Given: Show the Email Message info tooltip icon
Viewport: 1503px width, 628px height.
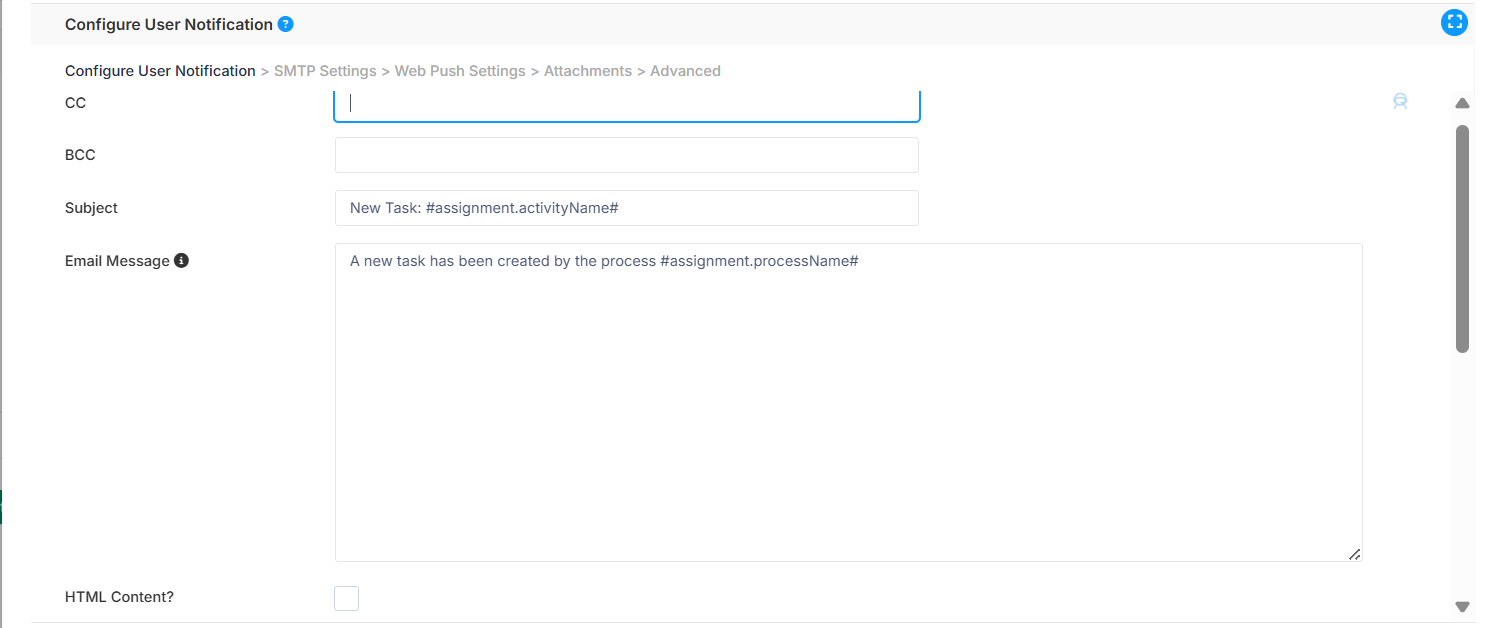Looking at the screenshot, I should click(x=181, y=260).
